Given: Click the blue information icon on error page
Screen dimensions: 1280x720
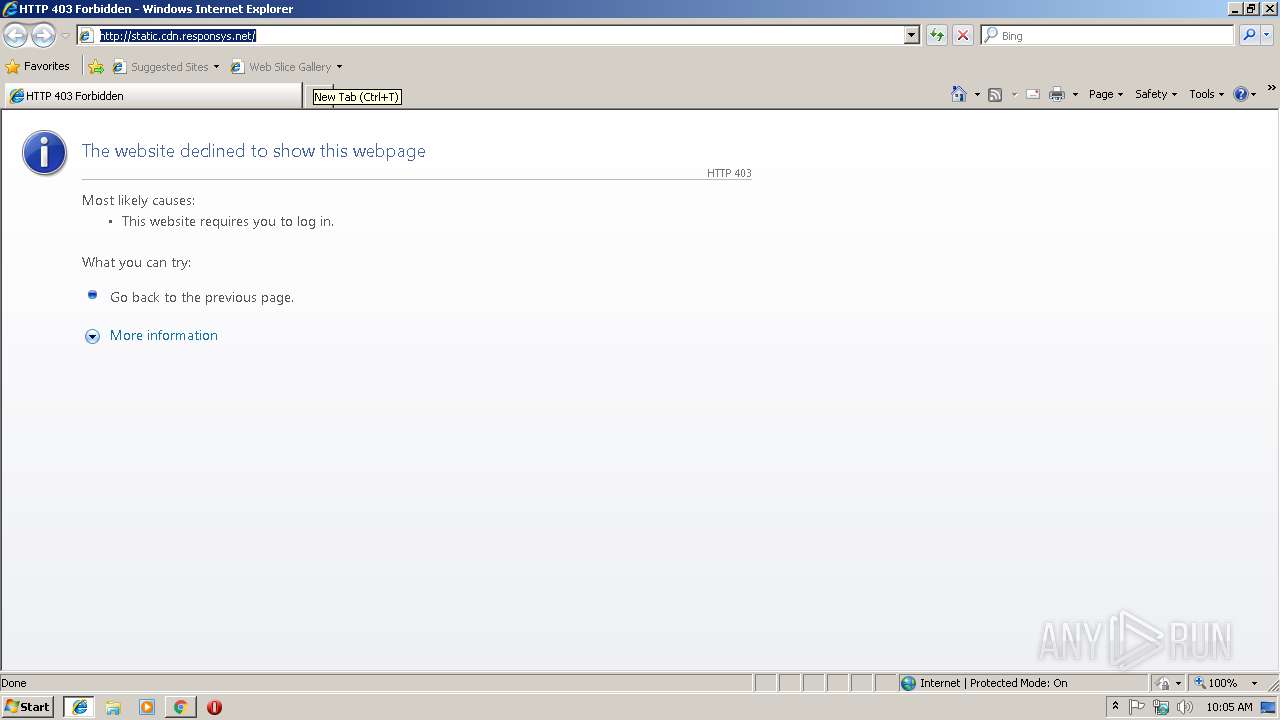Looking at the screenshot, I should [x=45, y=153].
